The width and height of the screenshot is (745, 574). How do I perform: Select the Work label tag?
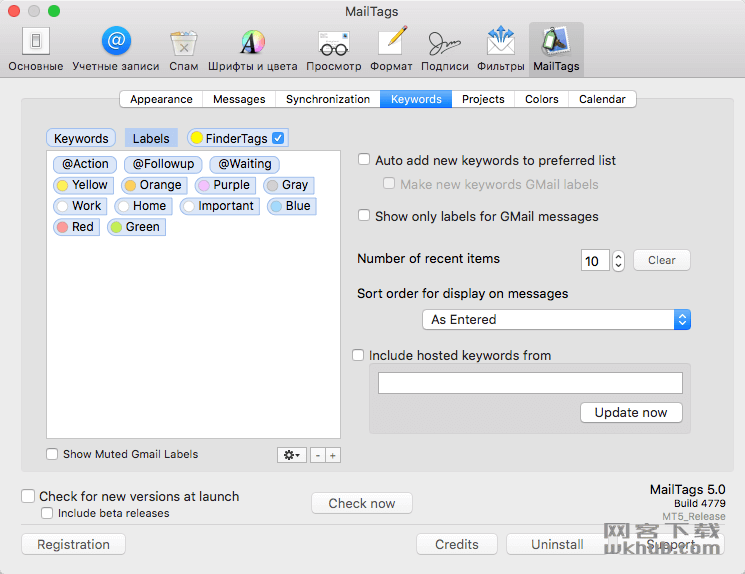tap(80, 206)
